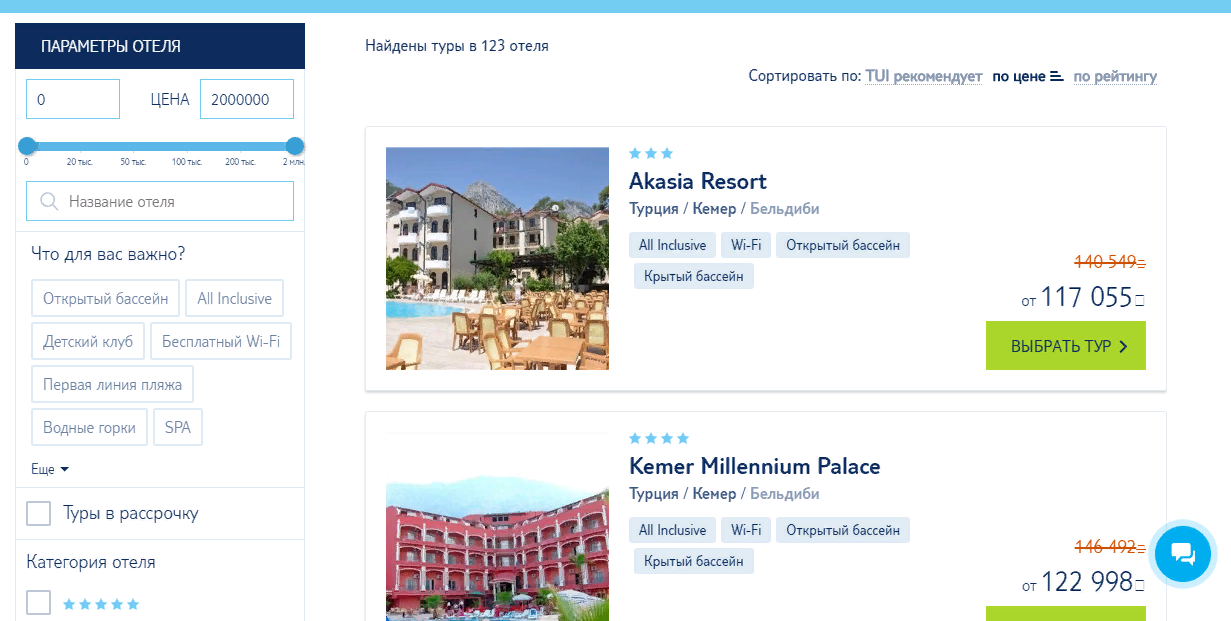Image resolution: width=1231 pixels, height=621 pixels.
Task: Click 'Открытый бассейн' tag on Kemer Millennium Palace card
Action: pyautogui.click(x=843, y=530)
